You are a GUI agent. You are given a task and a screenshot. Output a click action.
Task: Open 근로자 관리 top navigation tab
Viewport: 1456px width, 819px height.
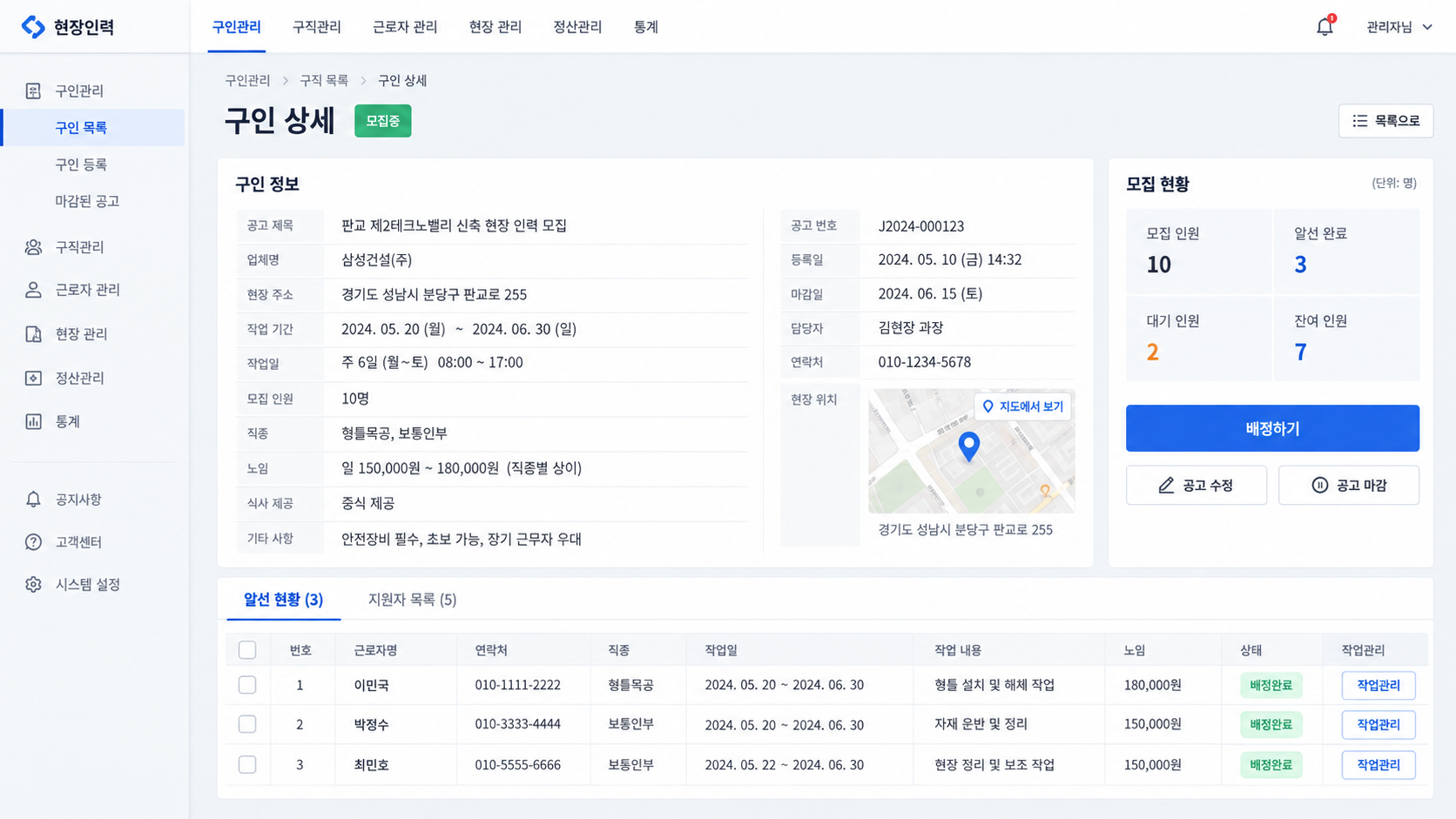[404, 27]
